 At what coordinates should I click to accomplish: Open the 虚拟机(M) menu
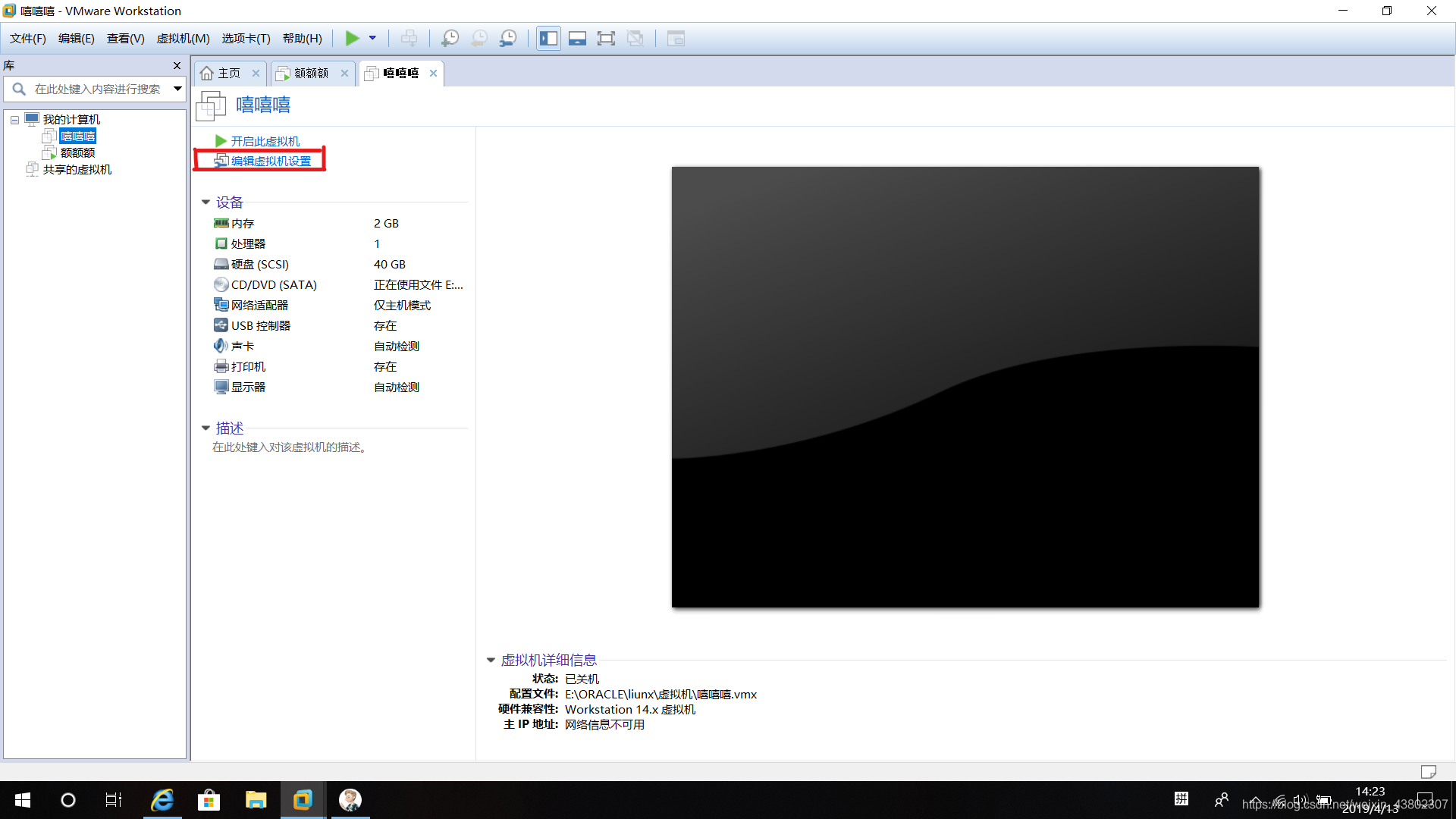[184, 39]
